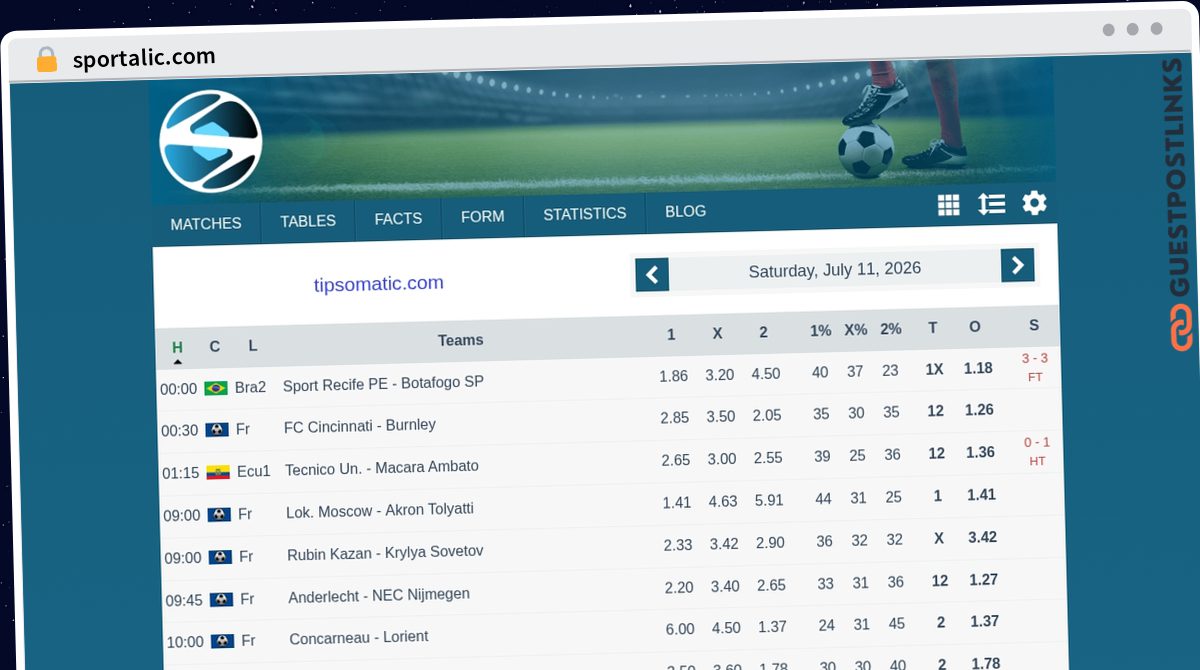Viewport: 1200px width, 670px height.
Task: Open Lok. Moscow - Akron Tolyatti match
Action: pyautogui.click(x=380, y=510)
